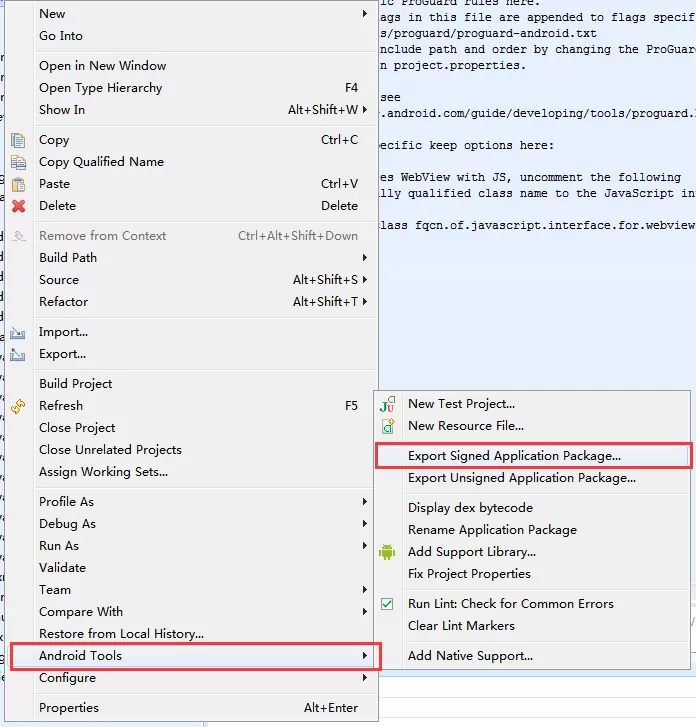The height and width of the screenshot is (727, 696).
Task: Expand the Configure submenu arrow
Action: [365, 678]
